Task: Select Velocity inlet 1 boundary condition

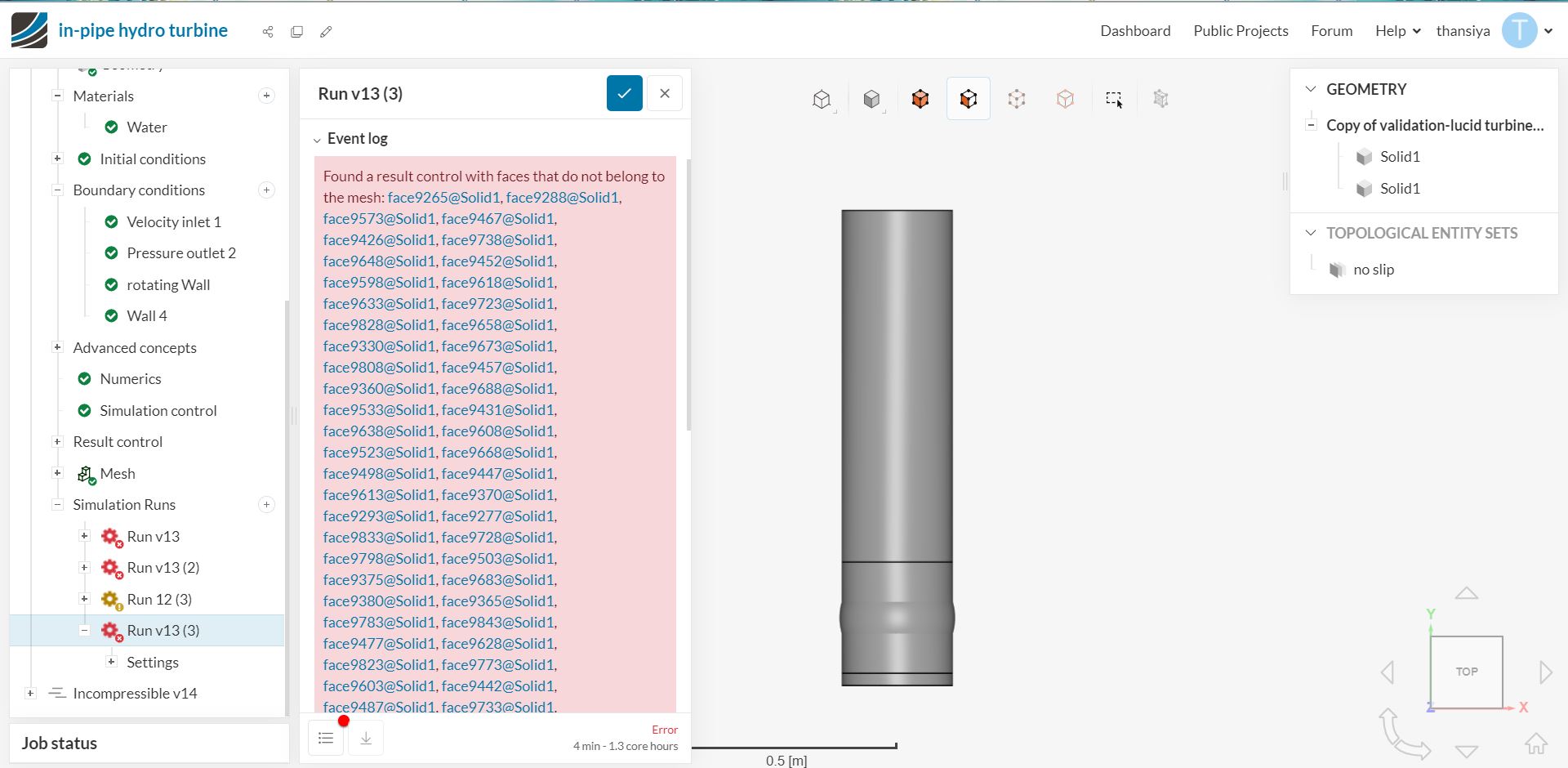Action: [174, 222]
